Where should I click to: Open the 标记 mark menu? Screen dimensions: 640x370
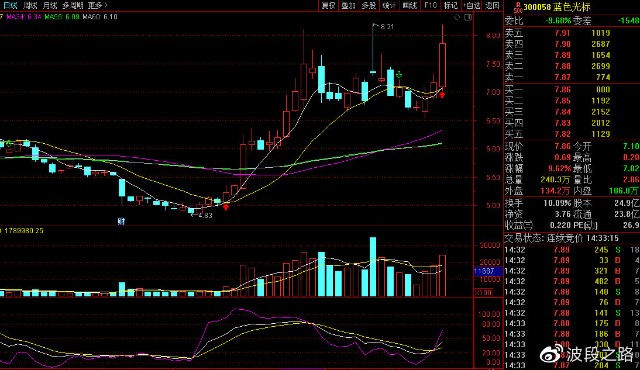tap(451, 5)
